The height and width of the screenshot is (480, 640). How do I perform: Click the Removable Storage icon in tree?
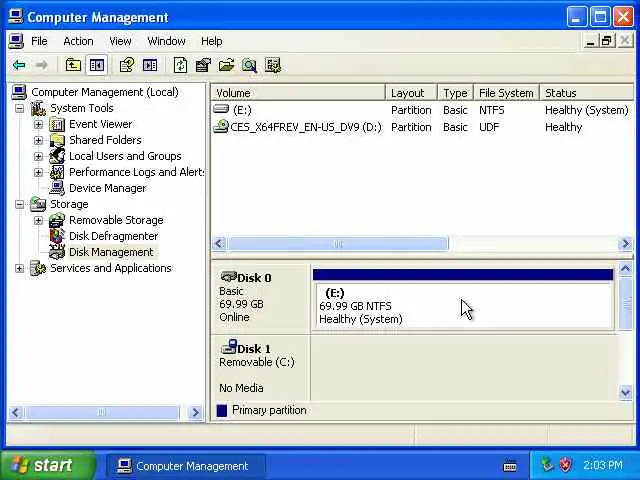click(57, 220)
